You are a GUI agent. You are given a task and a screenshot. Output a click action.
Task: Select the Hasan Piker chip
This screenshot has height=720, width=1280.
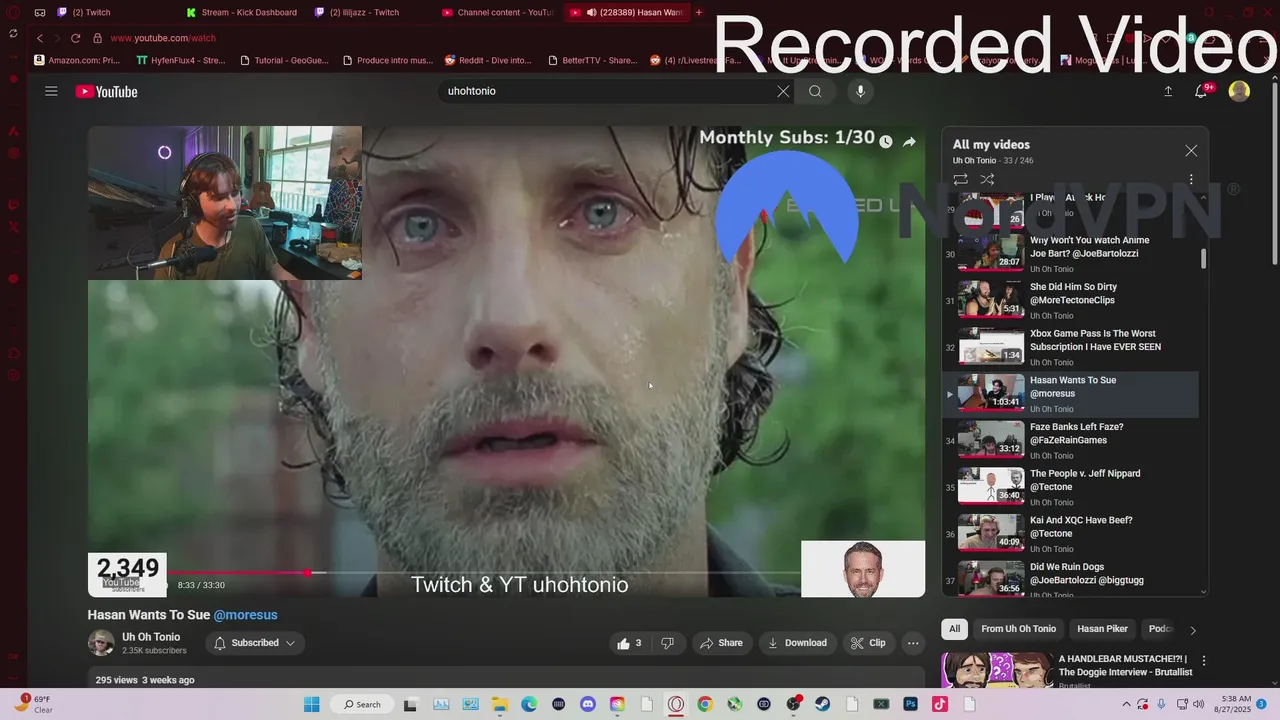coord(1102,629)
